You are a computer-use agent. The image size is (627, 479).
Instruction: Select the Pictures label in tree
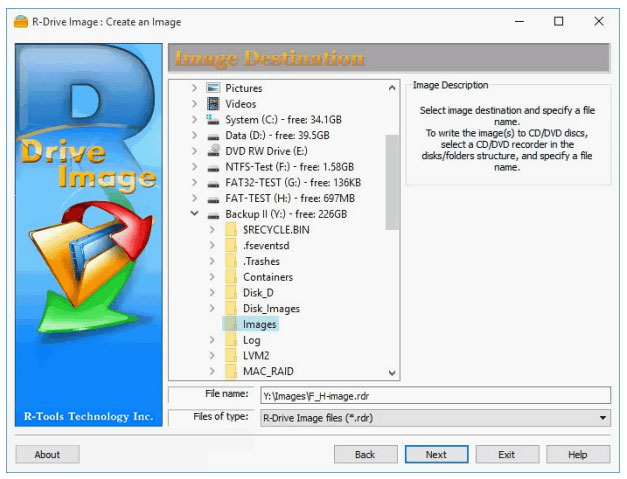244,88
